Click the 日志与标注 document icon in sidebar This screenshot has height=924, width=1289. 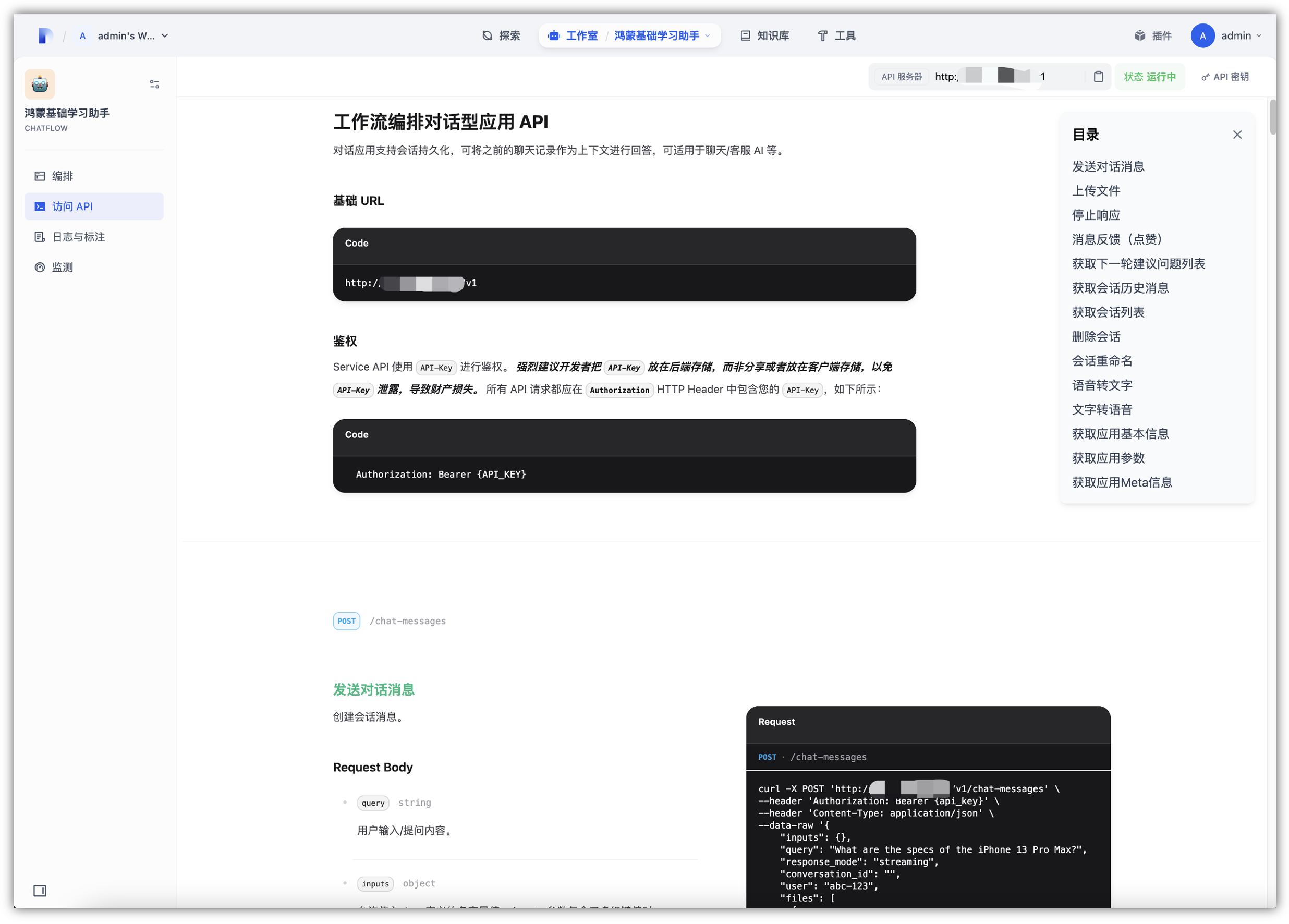coord(40,237)
